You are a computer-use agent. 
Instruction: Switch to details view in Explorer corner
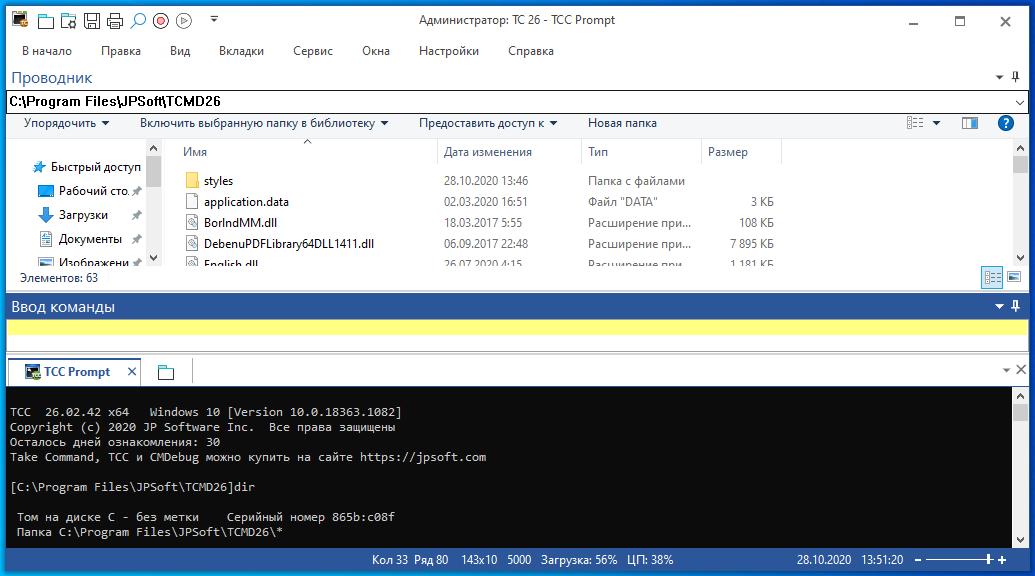click(x=992, y=277)
